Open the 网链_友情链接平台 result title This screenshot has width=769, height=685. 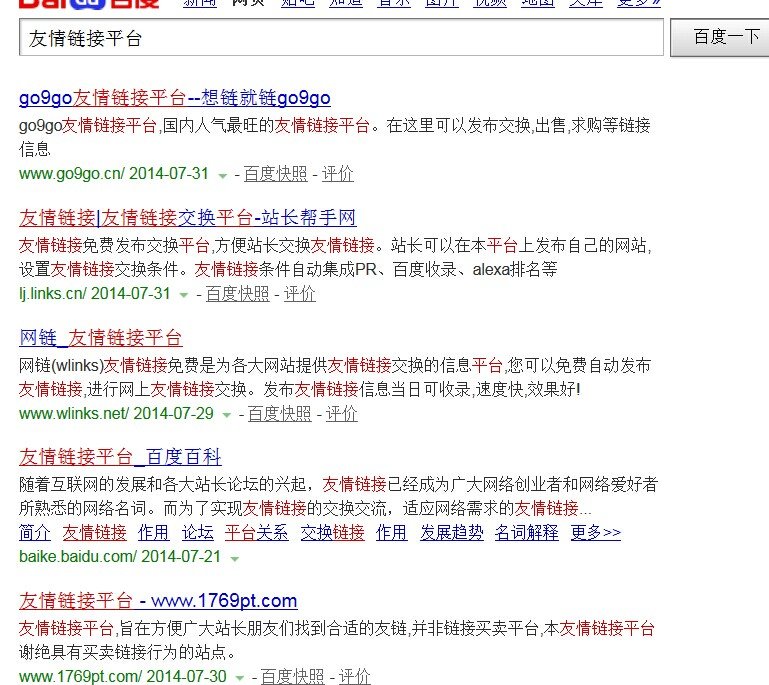click(x=101, y=338)
